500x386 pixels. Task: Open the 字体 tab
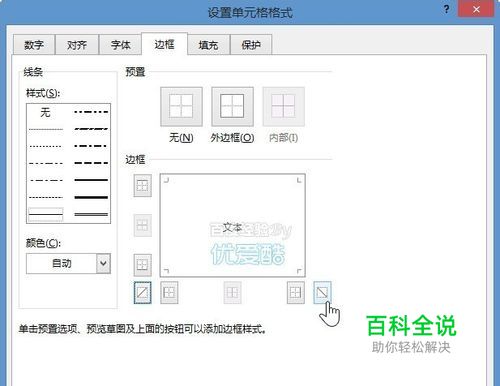[120, 45]
